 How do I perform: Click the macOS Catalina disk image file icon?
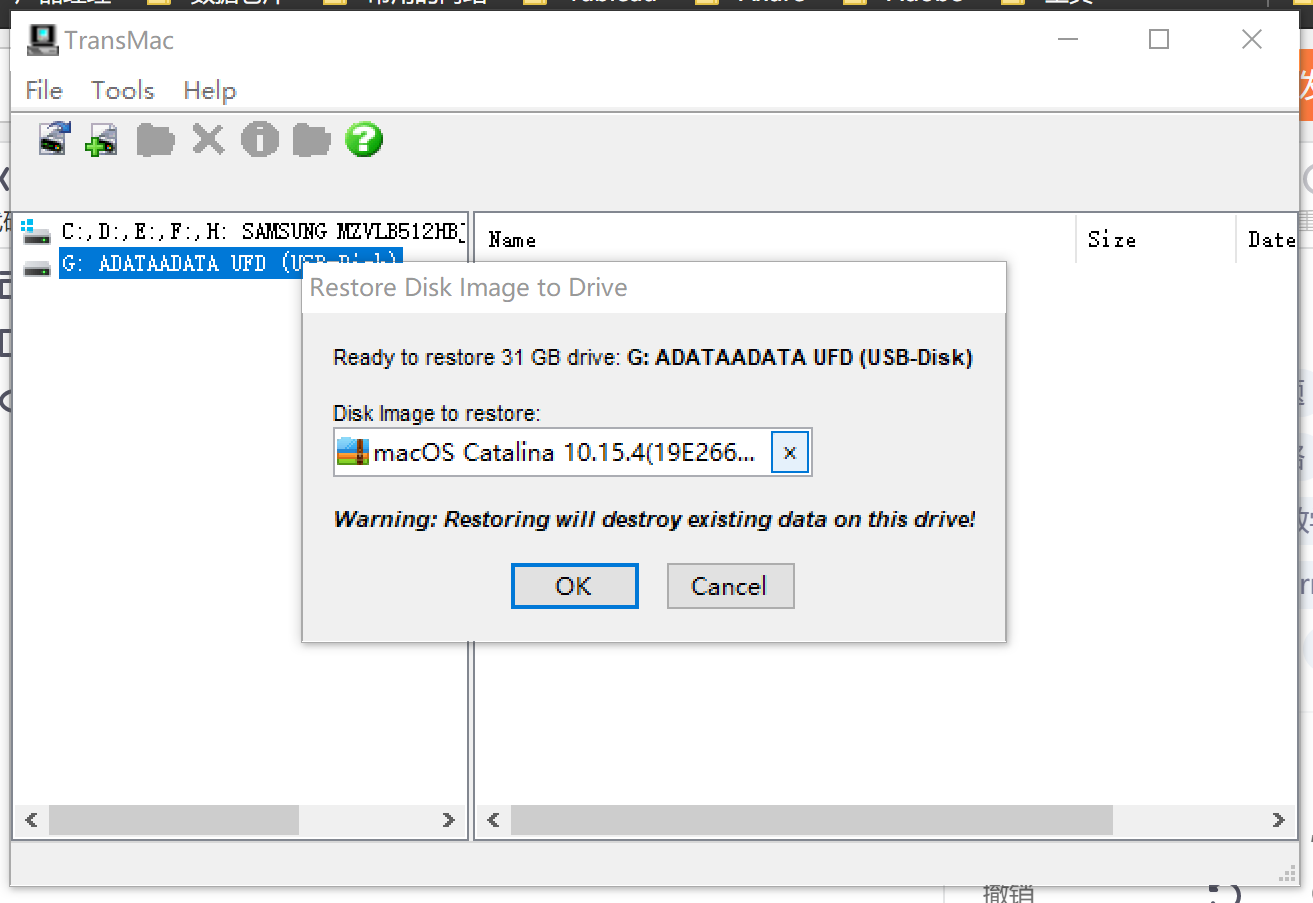353,452
